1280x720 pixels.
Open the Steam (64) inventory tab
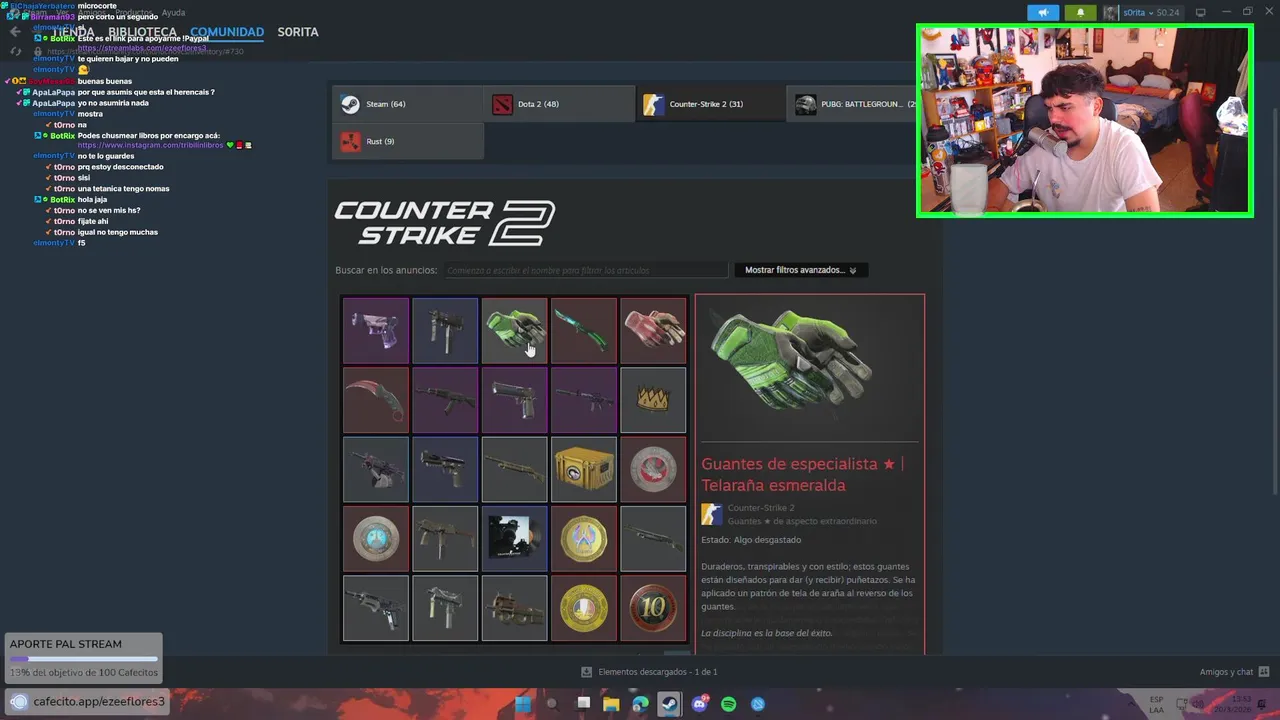407,104
